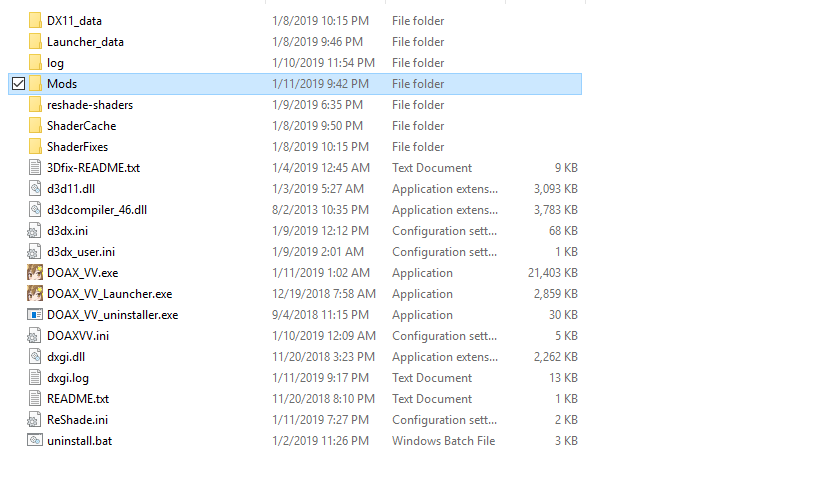Select the reshade-shaders folder icon
This screenshot has height=479, width=817.
point(35,105)
